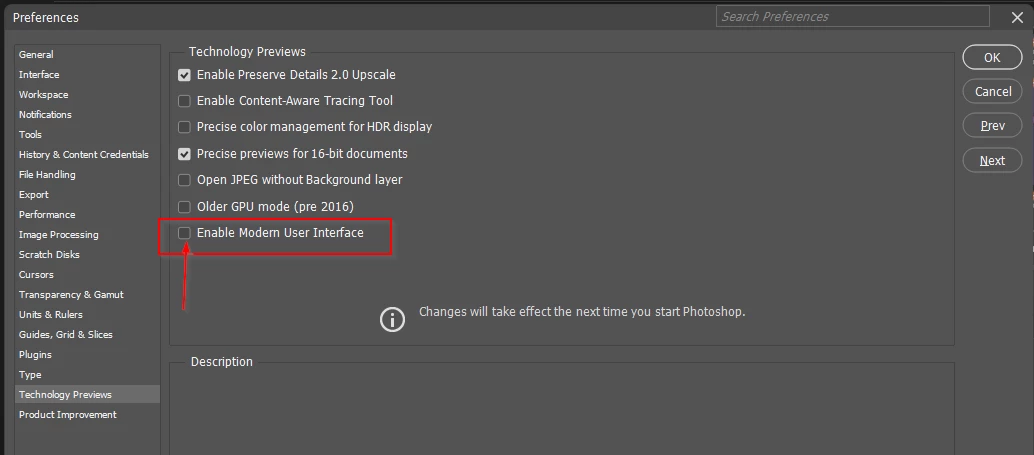Go to Workspace preferences
Screen dimensions: 1034x455
(x=87, y=94)
